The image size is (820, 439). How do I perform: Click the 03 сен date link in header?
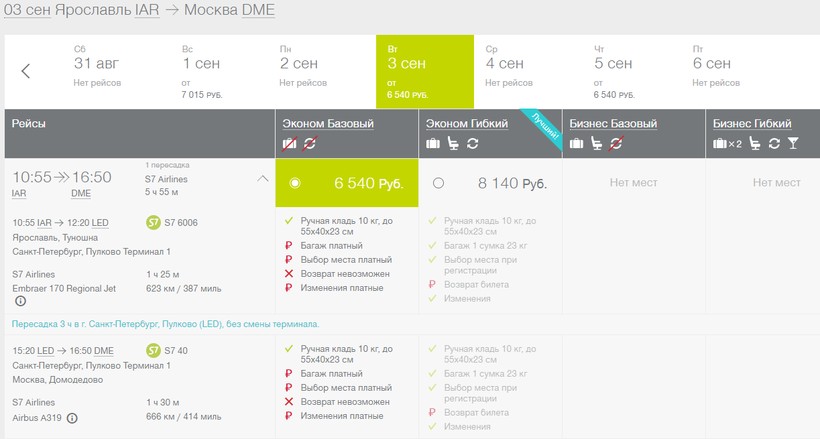coord(27,10)
